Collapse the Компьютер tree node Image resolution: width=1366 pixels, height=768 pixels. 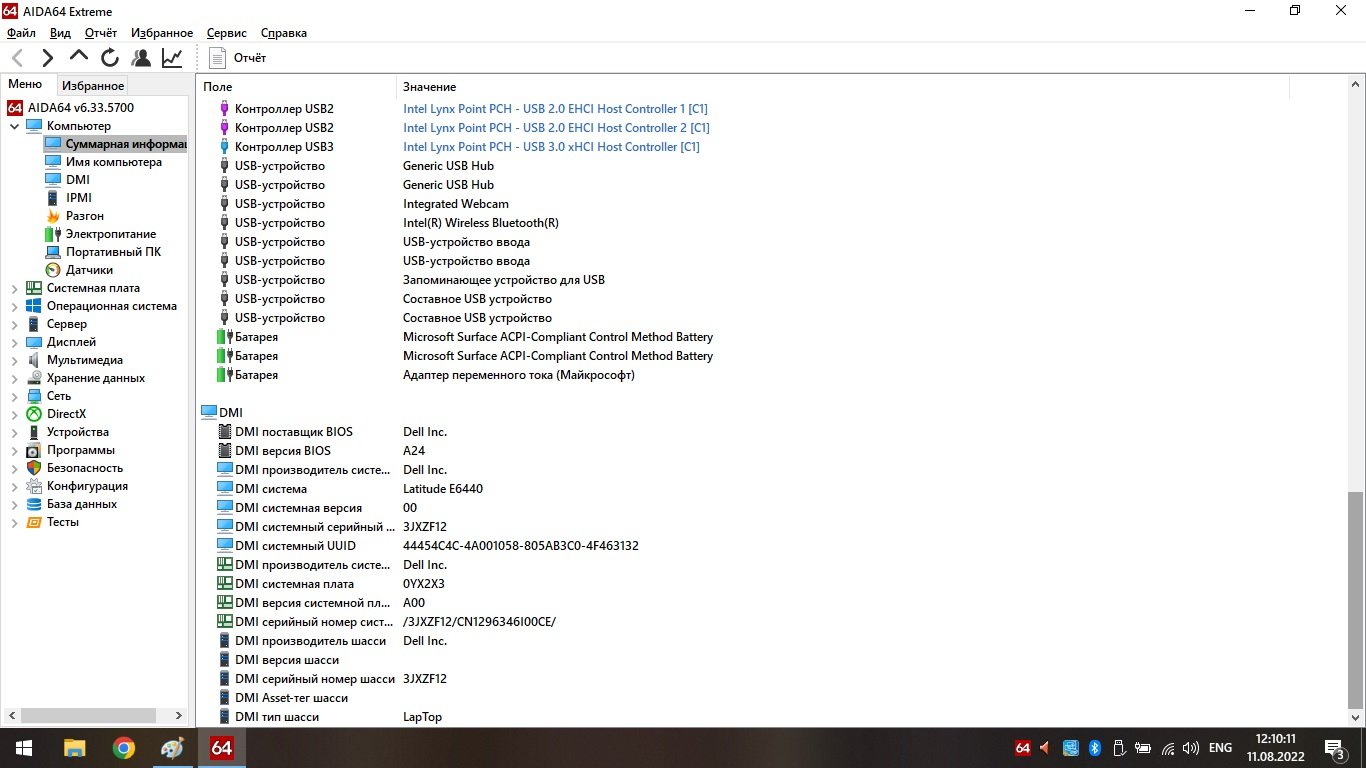14,126
